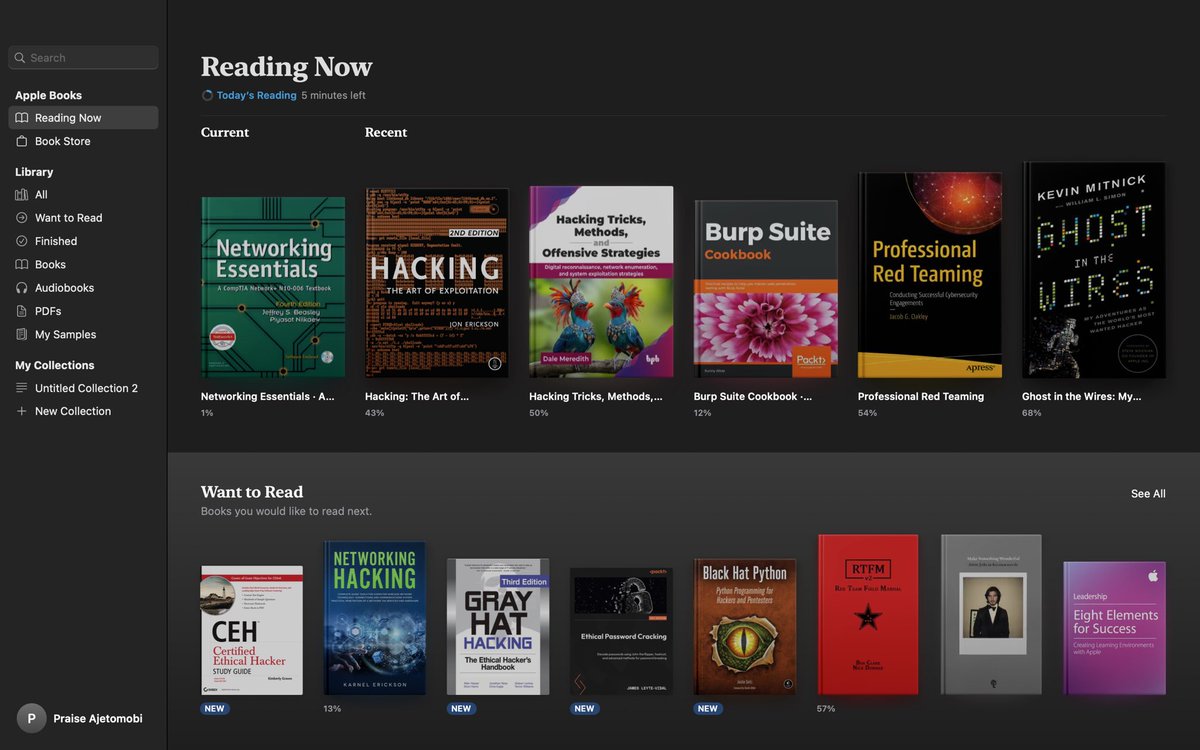This screenshot has width=1200, height=750.
Task: Open the Praise Ajetomobi account button
Action: 80,718
